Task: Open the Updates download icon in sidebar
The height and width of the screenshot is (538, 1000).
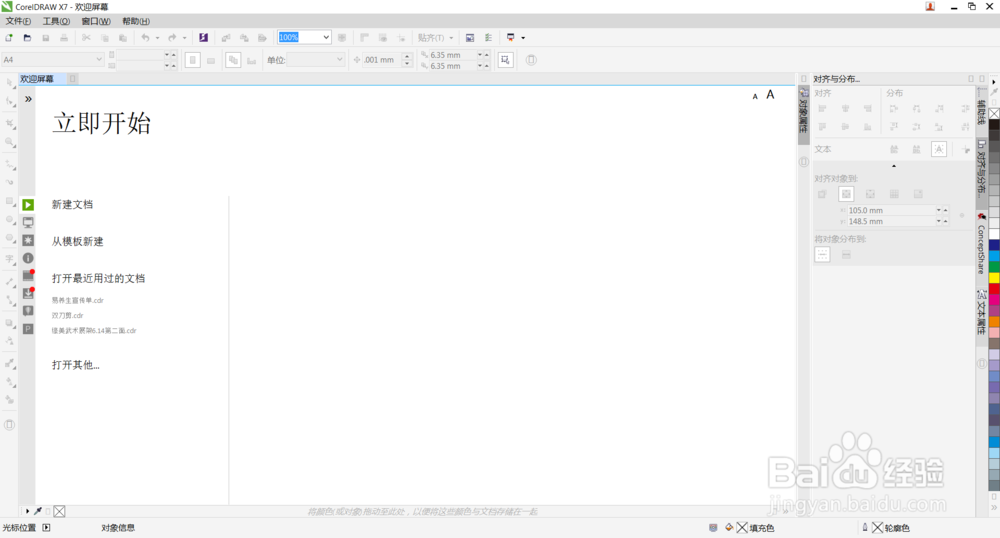Action: click(x=28, y=293)
